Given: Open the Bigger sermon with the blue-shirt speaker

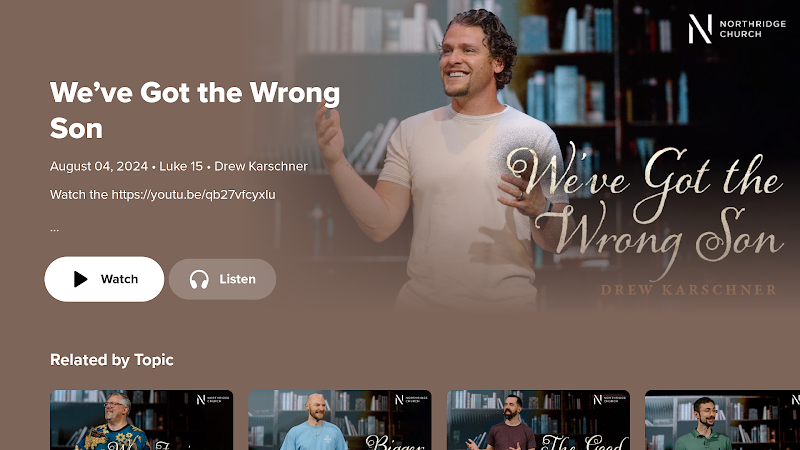Looking at the screenshot, I should point(340,420).
